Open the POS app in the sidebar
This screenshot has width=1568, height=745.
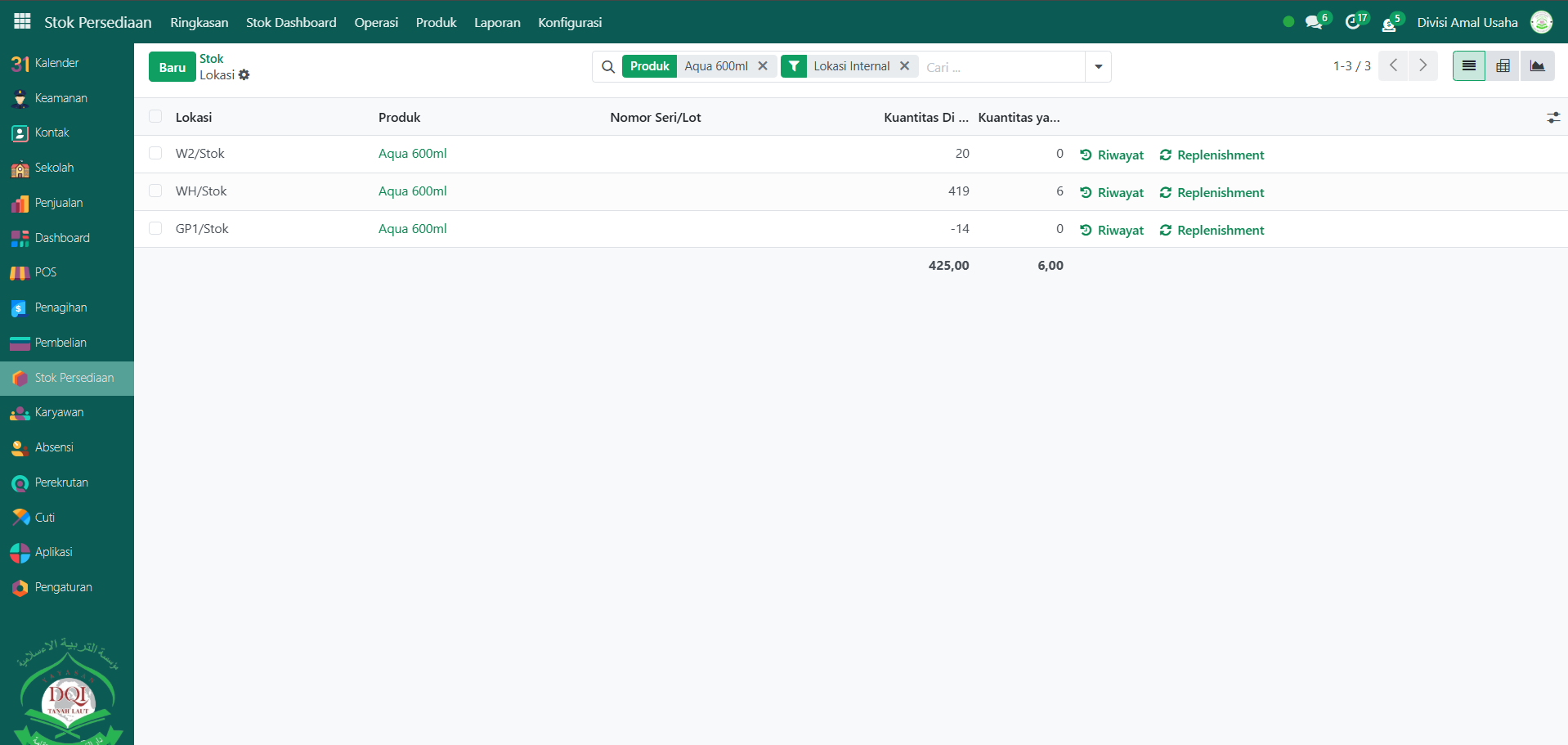(46, 272)
